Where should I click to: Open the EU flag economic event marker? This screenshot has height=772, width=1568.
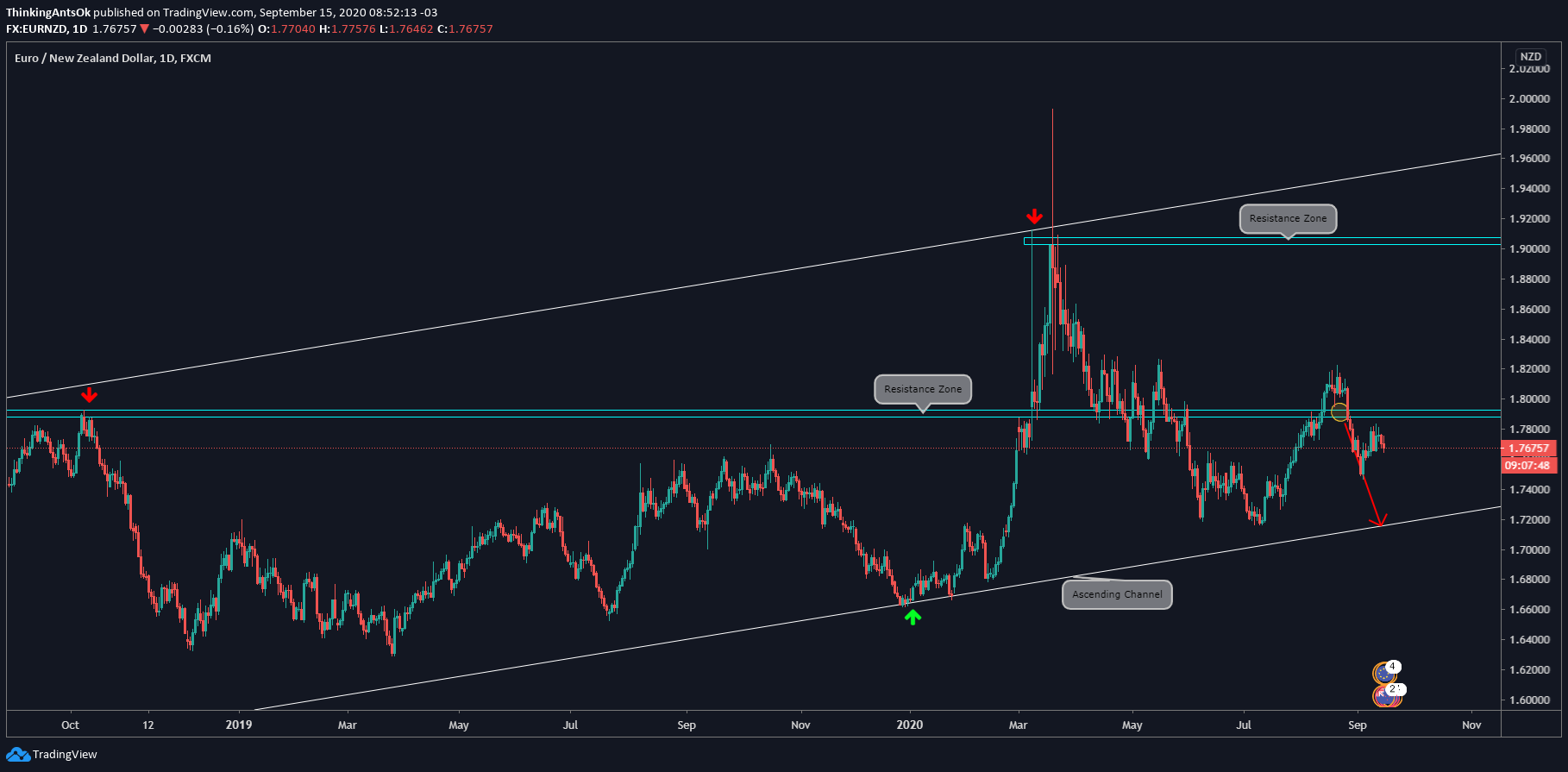tap(1384, 674)
